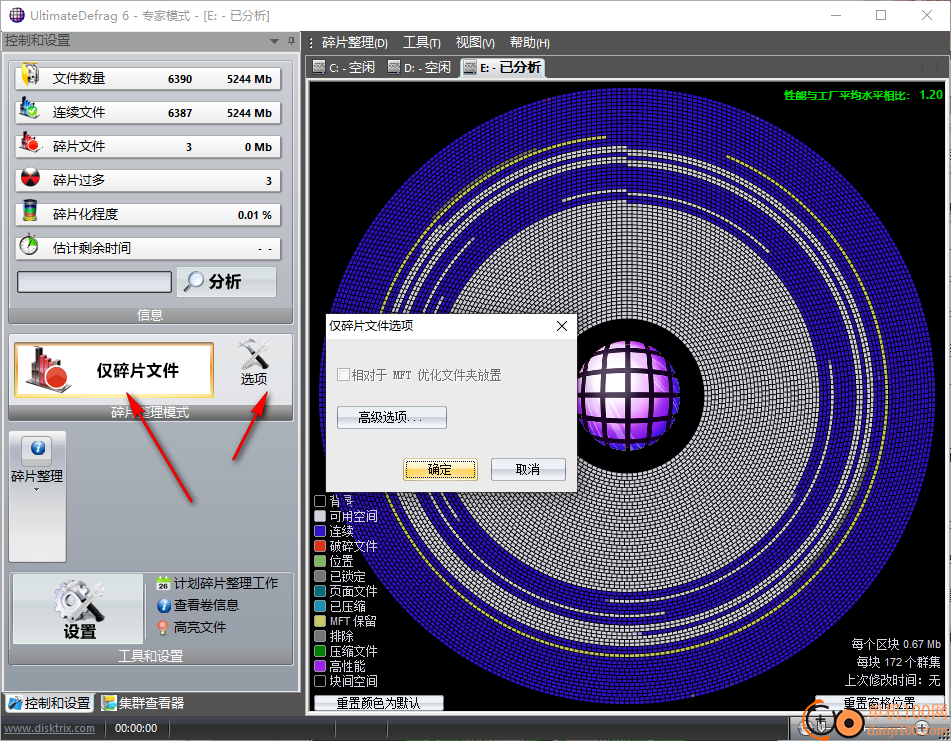
Task: Click the menu bar grip handle
Action: coord(311,42)
